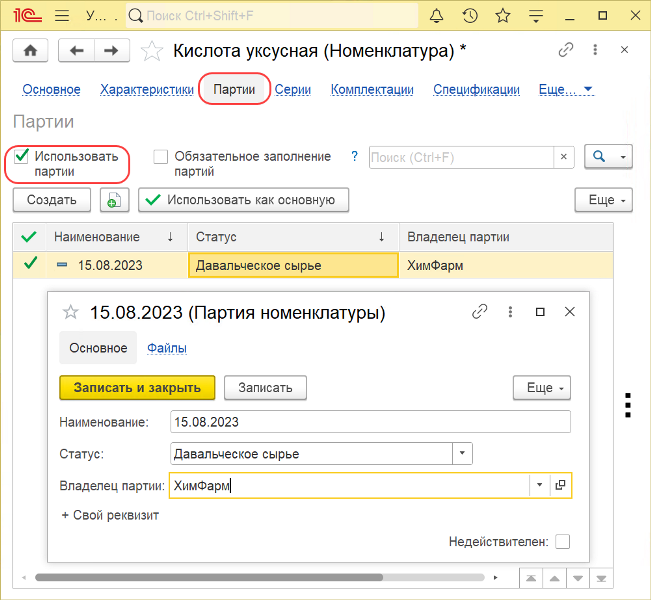This screenshot has height=600, width=651.
Task: Open favorites star in title bar
Action: pyautogui.click(x=503, y=16)
